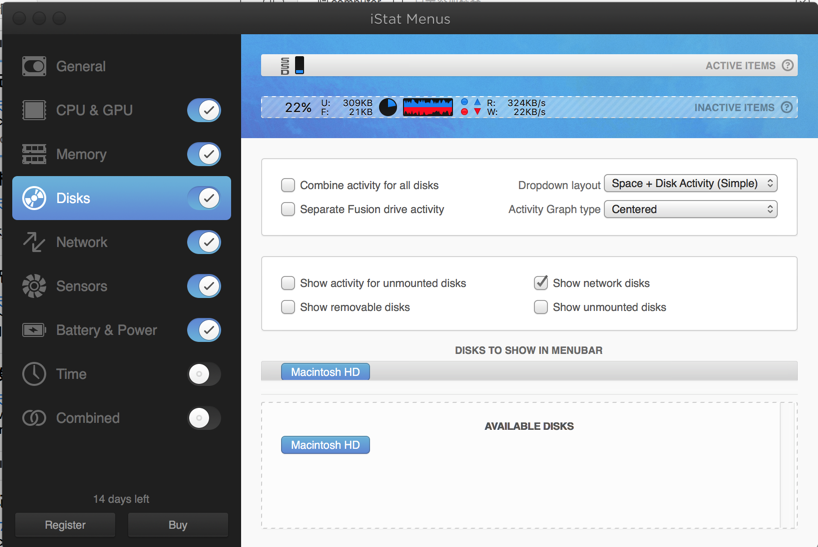The width and height of the screenshot is (818, 547).
Task: Open the General section
Action: (x=122, y=66)
